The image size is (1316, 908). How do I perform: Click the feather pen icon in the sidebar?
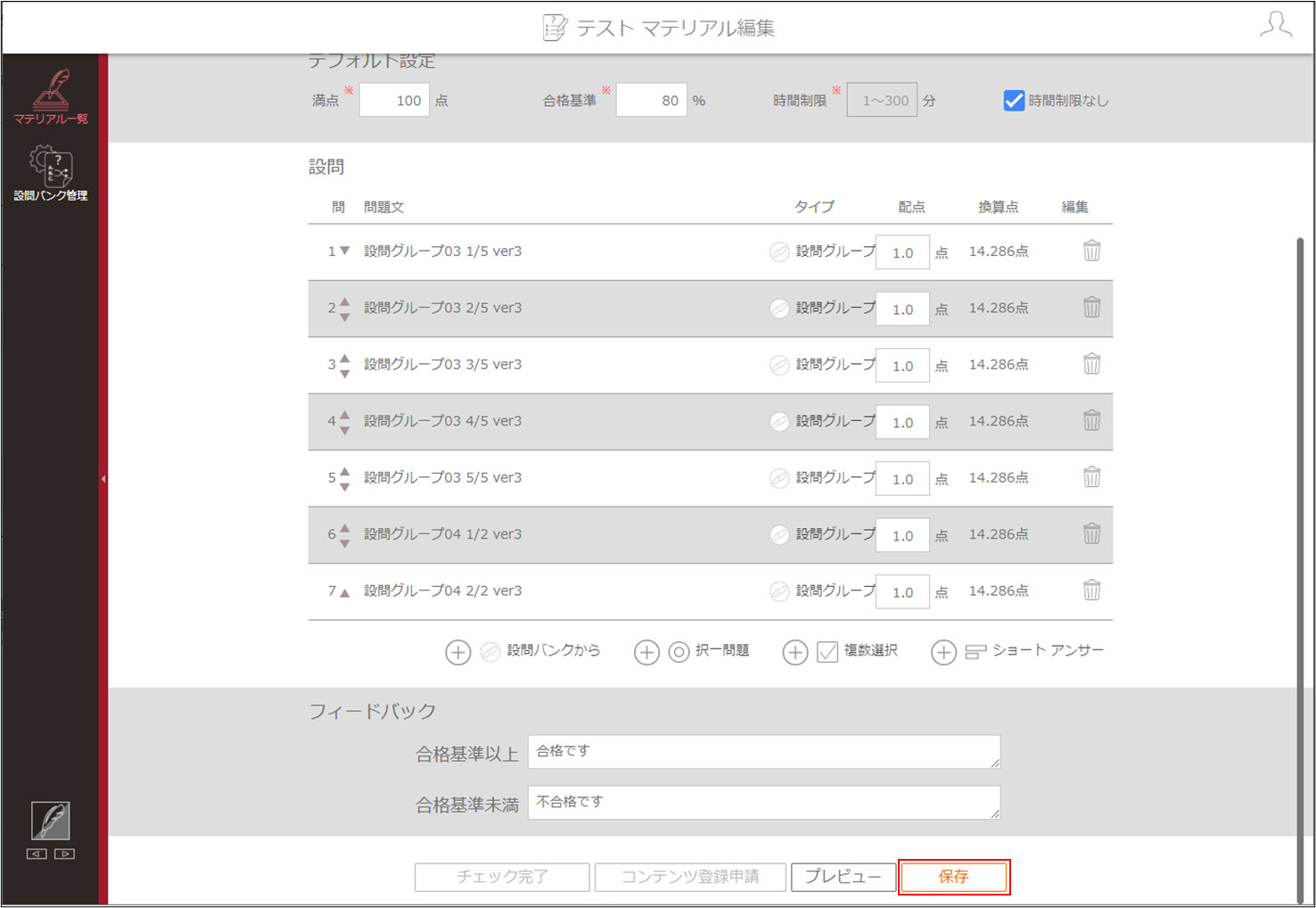pos(51,821)
